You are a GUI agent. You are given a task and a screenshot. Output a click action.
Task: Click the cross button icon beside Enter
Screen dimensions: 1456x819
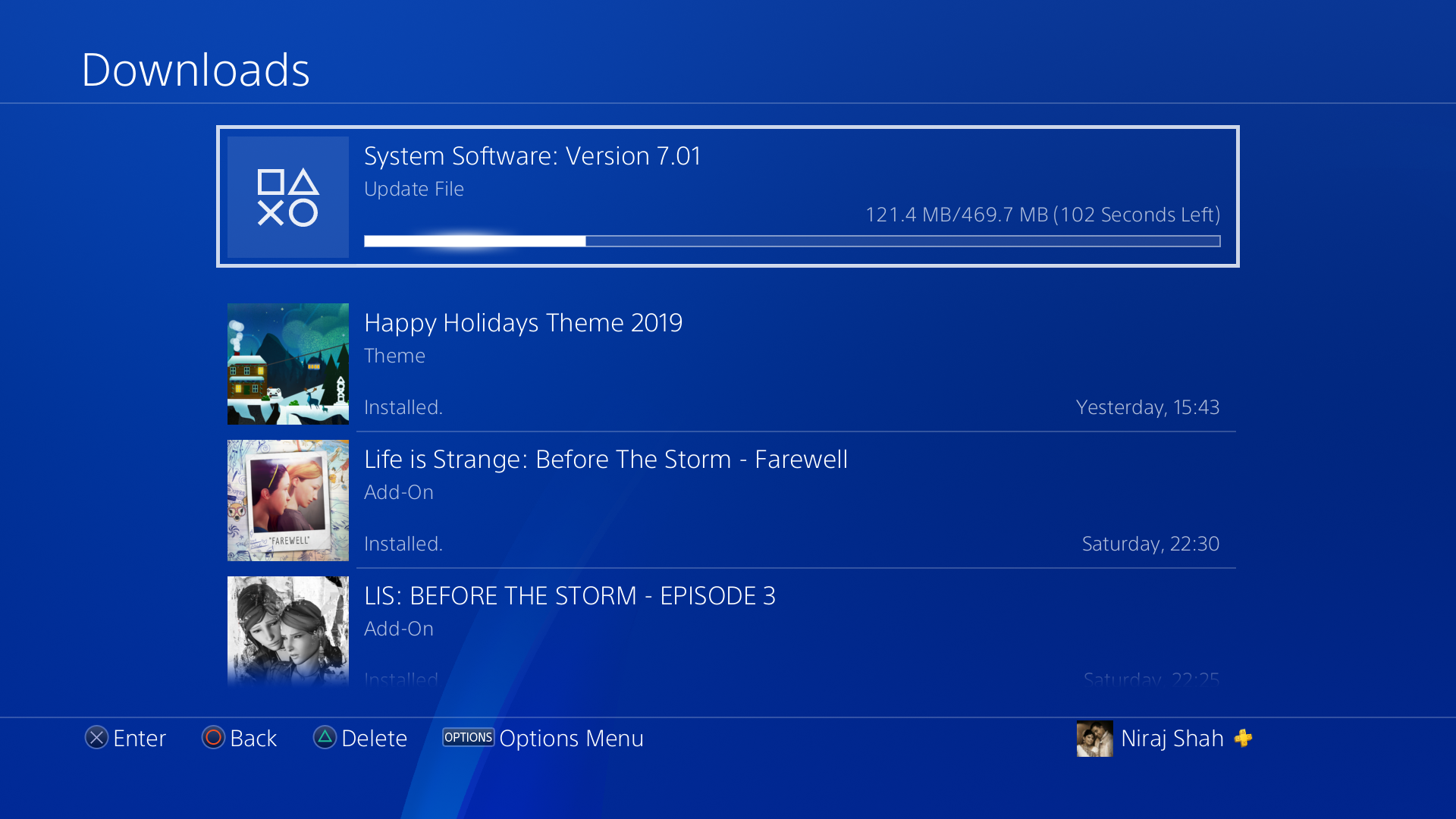96,738
